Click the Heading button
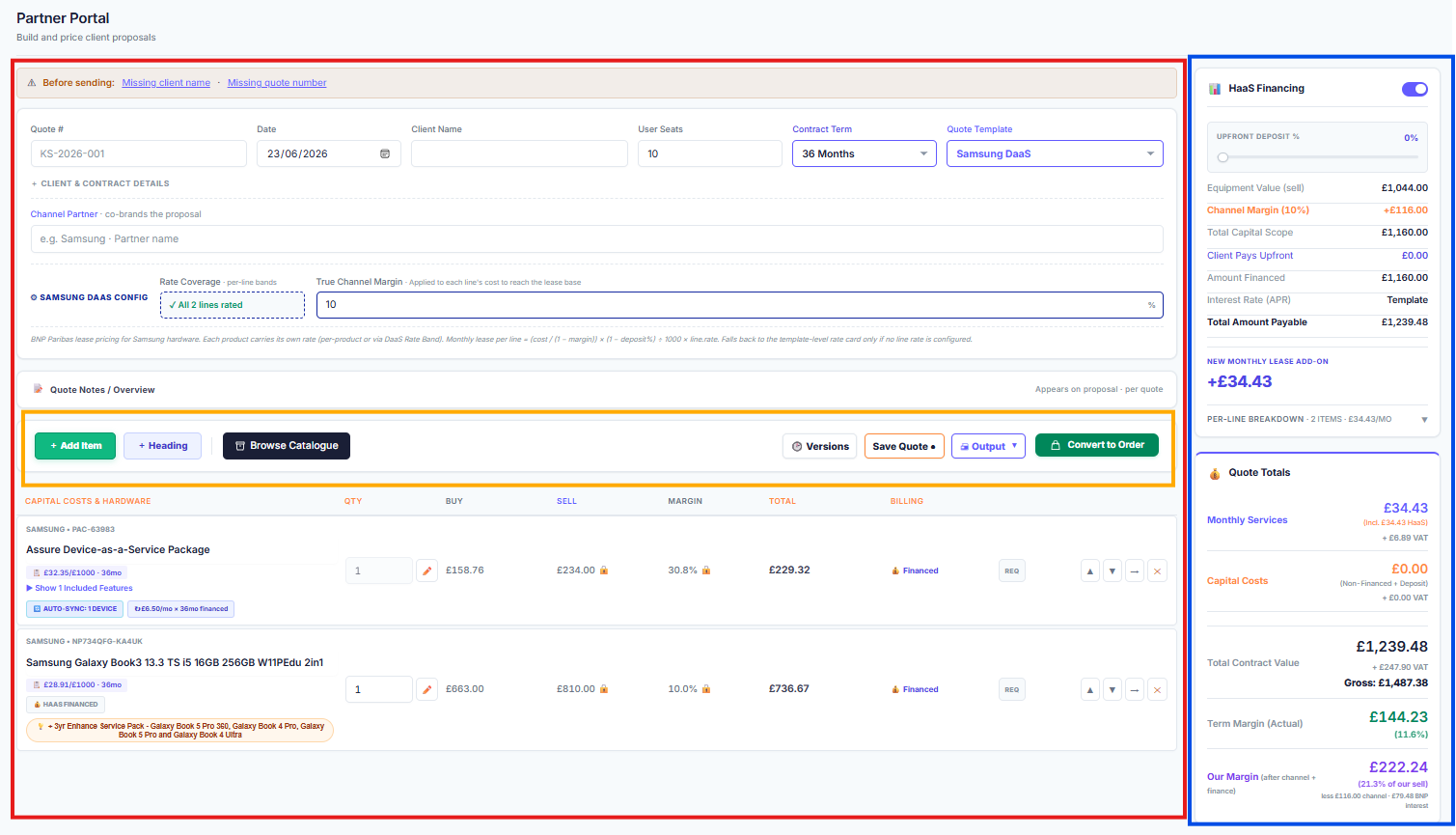This screenshot has height=835, width=1456. (x=163, y=446)
